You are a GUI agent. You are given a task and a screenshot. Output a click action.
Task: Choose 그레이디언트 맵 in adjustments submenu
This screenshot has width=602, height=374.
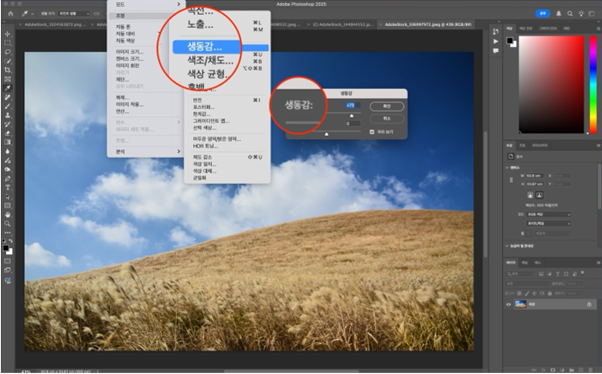point(211,121)
